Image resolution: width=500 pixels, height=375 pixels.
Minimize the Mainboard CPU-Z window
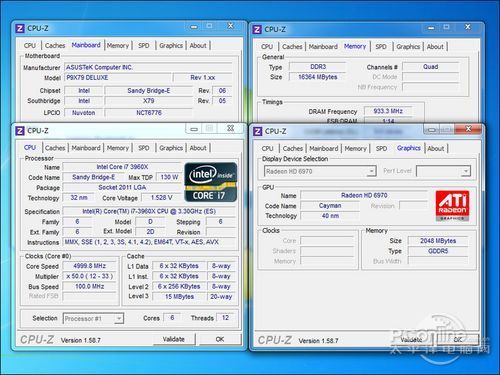point(194,27)
